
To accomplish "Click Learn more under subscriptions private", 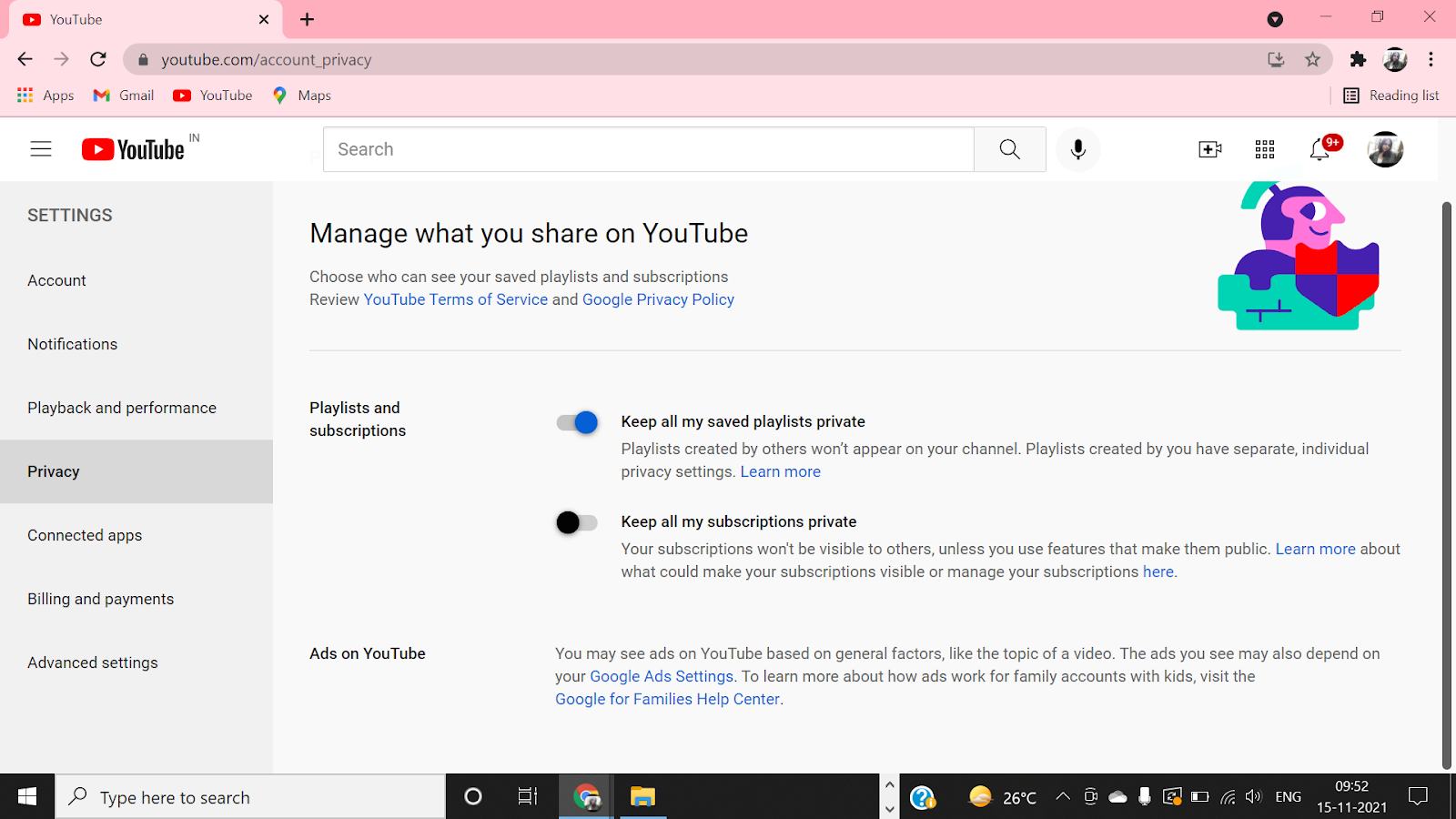I will tap(1315, 549).
